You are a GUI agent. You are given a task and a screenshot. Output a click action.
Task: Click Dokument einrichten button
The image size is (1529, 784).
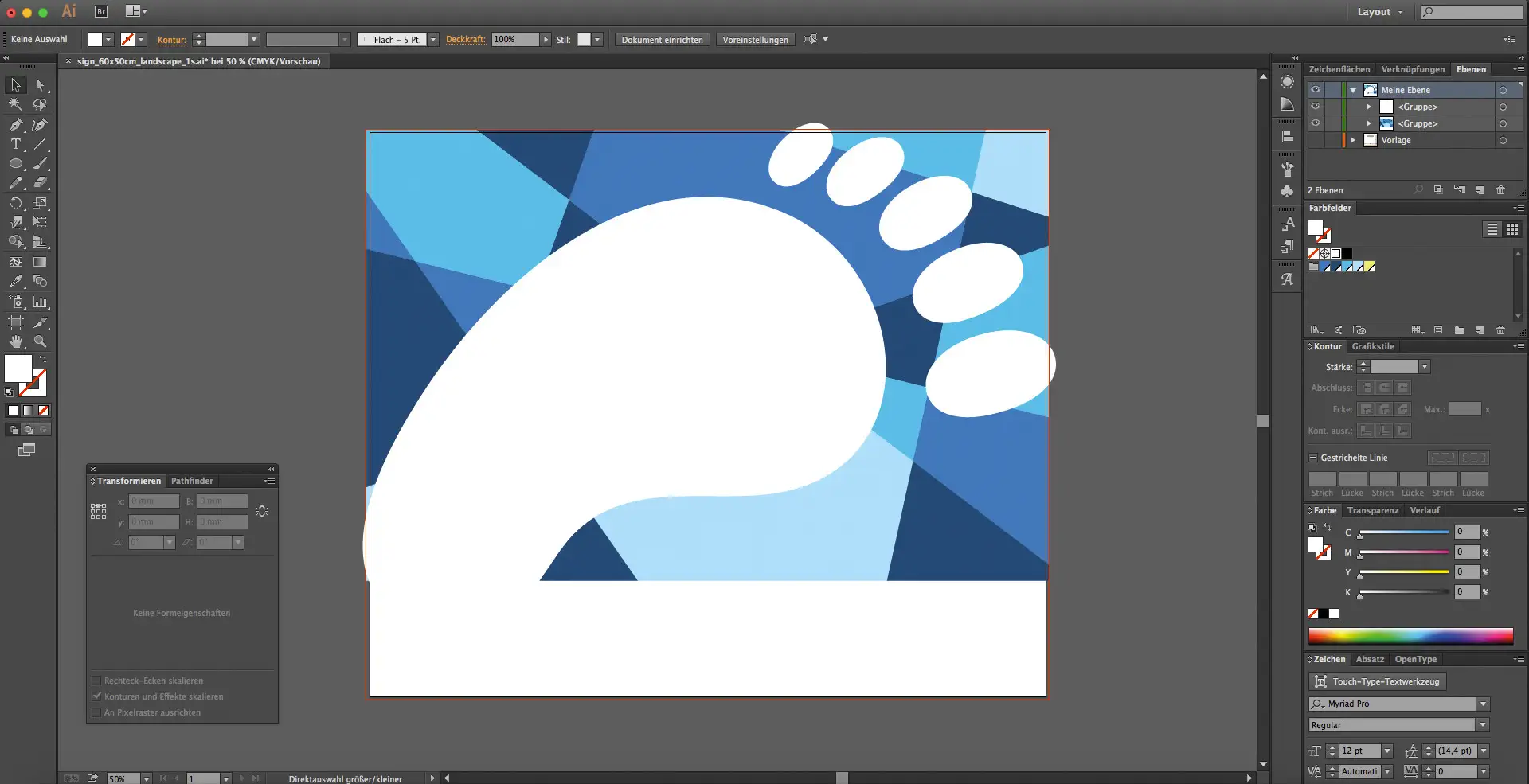[662, 40]
